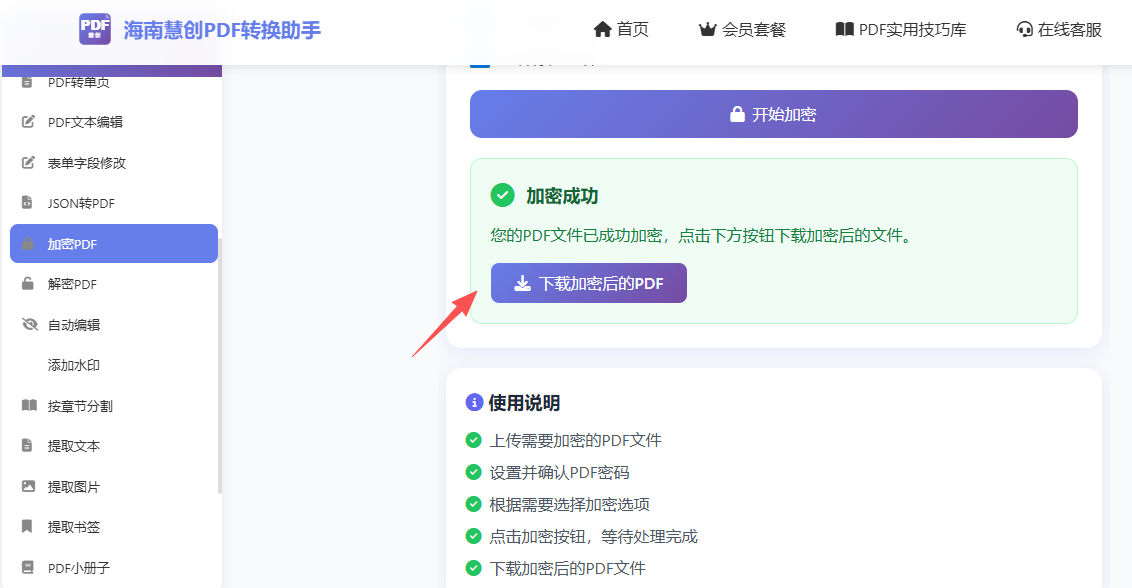Click the file code icon beside JSON转PDF
Viewport: 1132px width, 588px height.
pyautogui.click(x=27, y=202)
